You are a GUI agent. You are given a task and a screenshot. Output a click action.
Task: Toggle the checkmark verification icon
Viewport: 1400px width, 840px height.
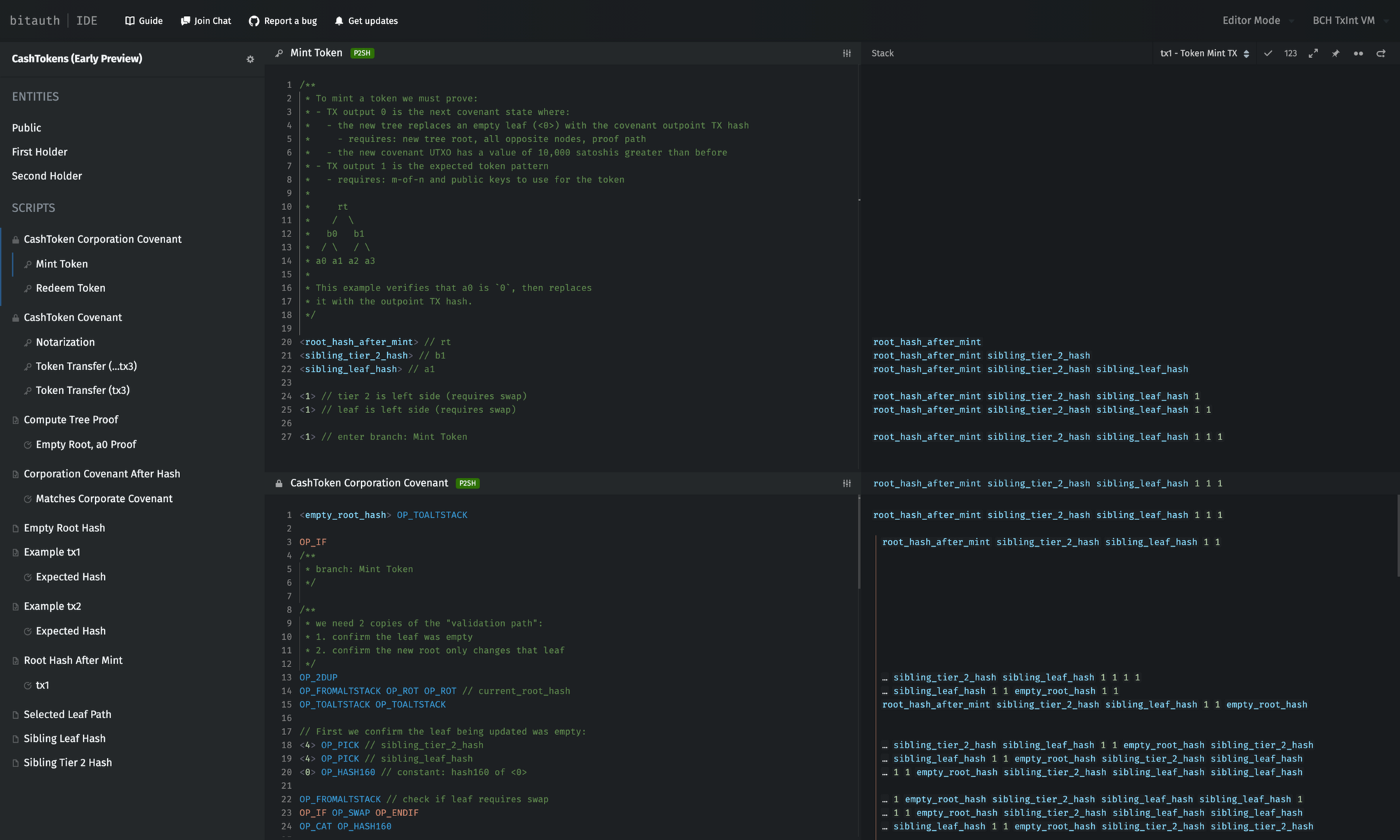tap(1268, 53)
